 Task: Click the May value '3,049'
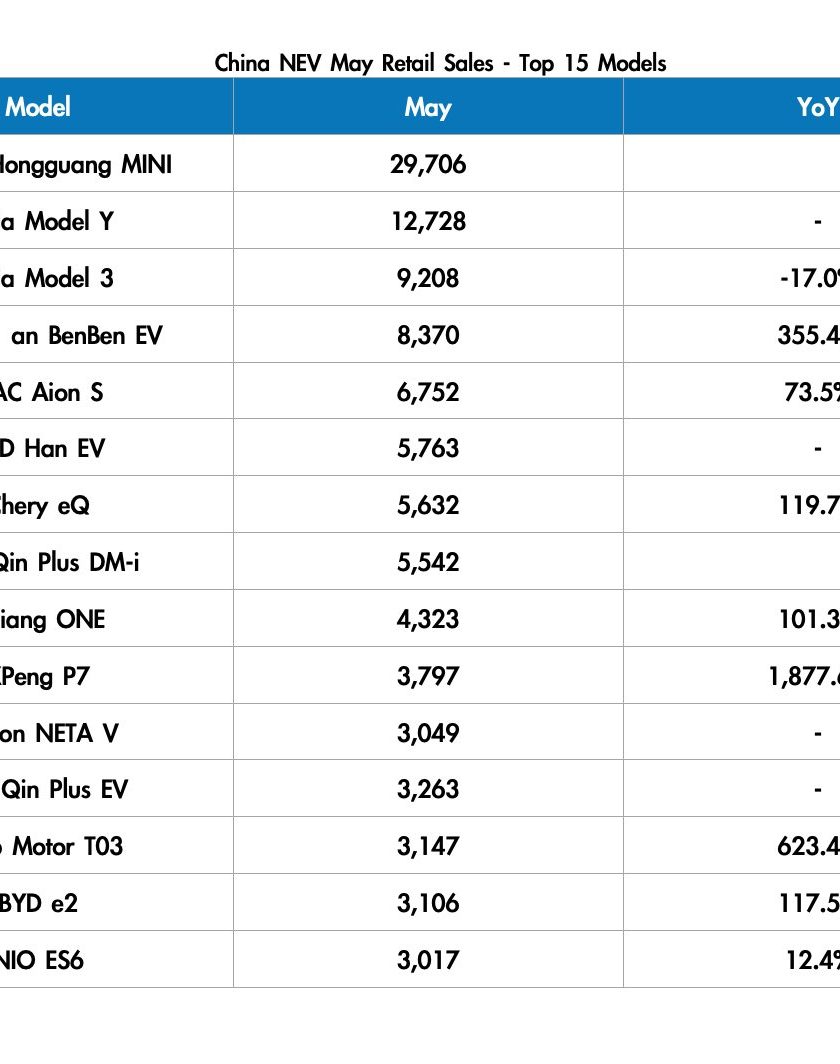(x=428, y=734)
